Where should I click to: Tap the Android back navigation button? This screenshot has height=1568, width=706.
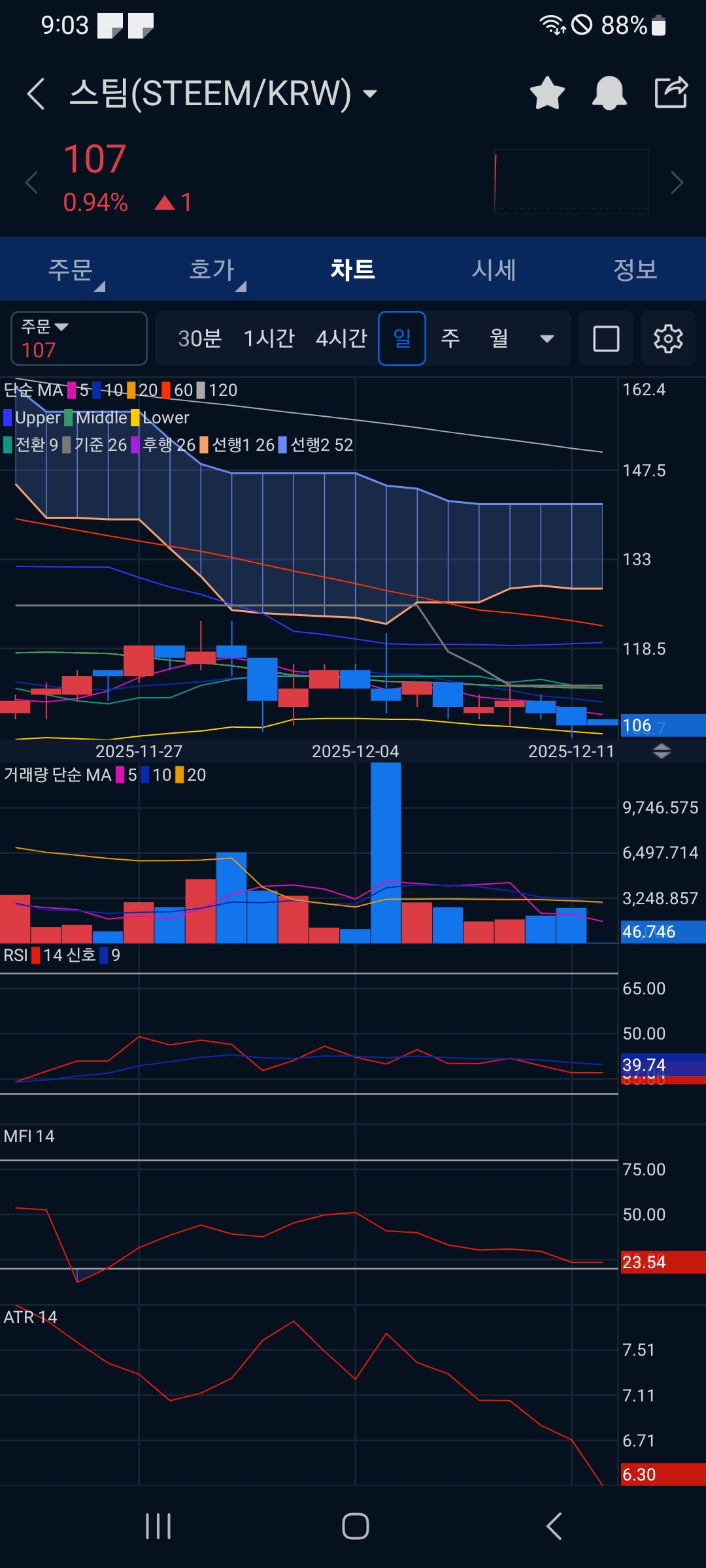(554, 1526)
